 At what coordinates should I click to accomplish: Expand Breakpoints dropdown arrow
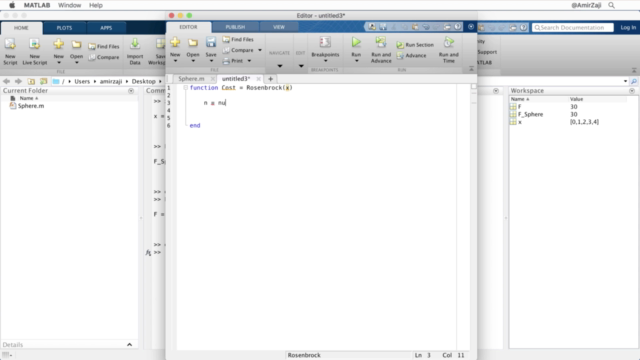tap(325, 61)
